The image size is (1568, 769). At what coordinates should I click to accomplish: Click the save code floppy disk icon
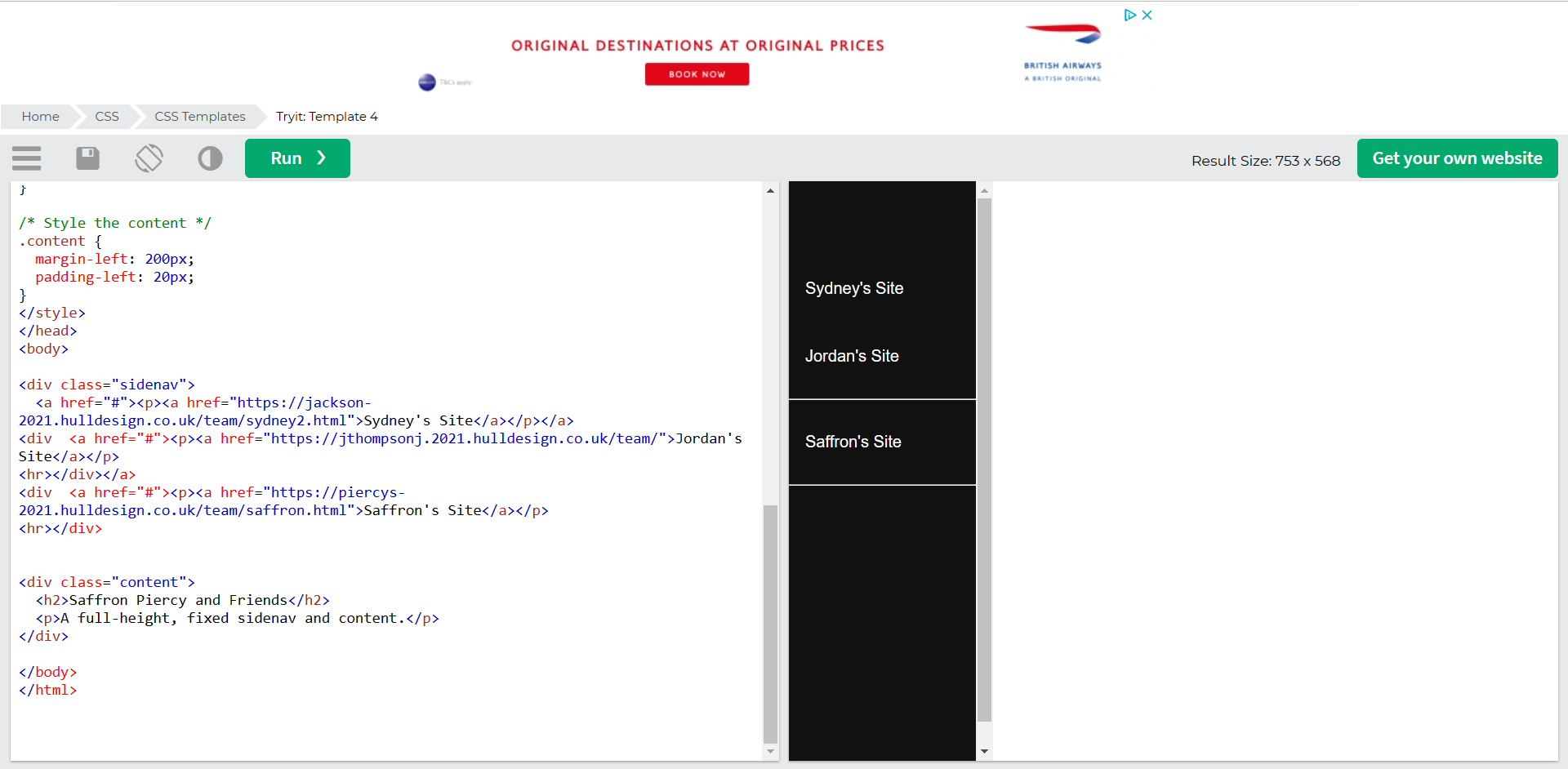click(87, 158)
